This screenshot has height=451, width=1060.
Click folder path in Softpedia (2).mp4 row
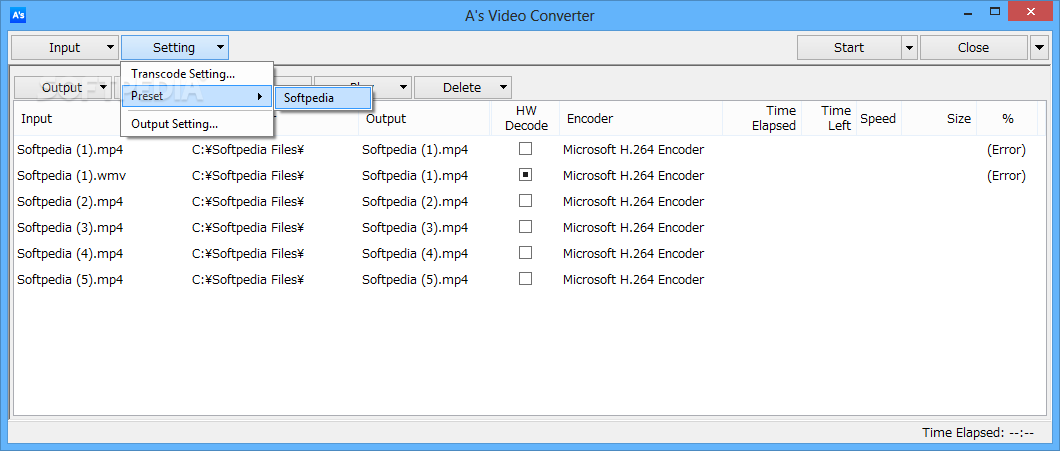click(x=248, y=201)
